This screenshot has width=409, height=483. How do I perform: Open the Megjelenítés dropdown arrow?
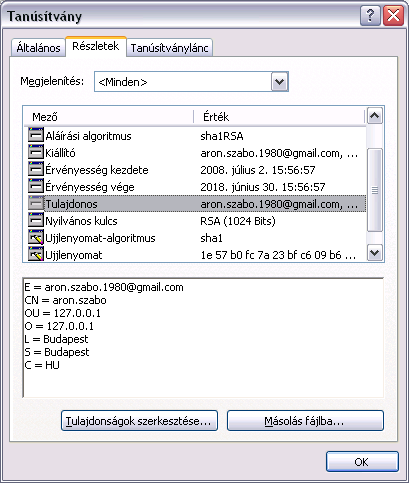tap(279, 81)
